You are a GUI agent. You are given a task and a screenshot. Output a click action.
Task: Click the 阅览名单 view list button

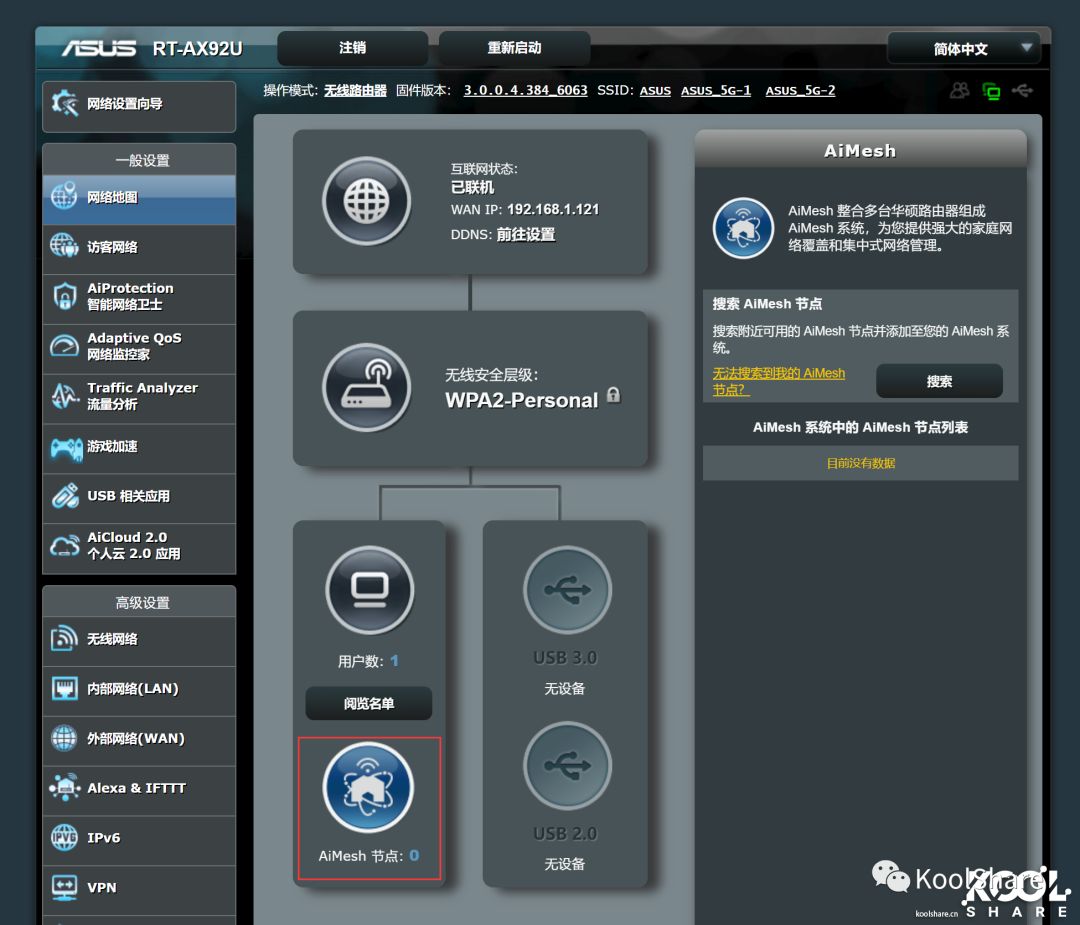pos(368,703)
